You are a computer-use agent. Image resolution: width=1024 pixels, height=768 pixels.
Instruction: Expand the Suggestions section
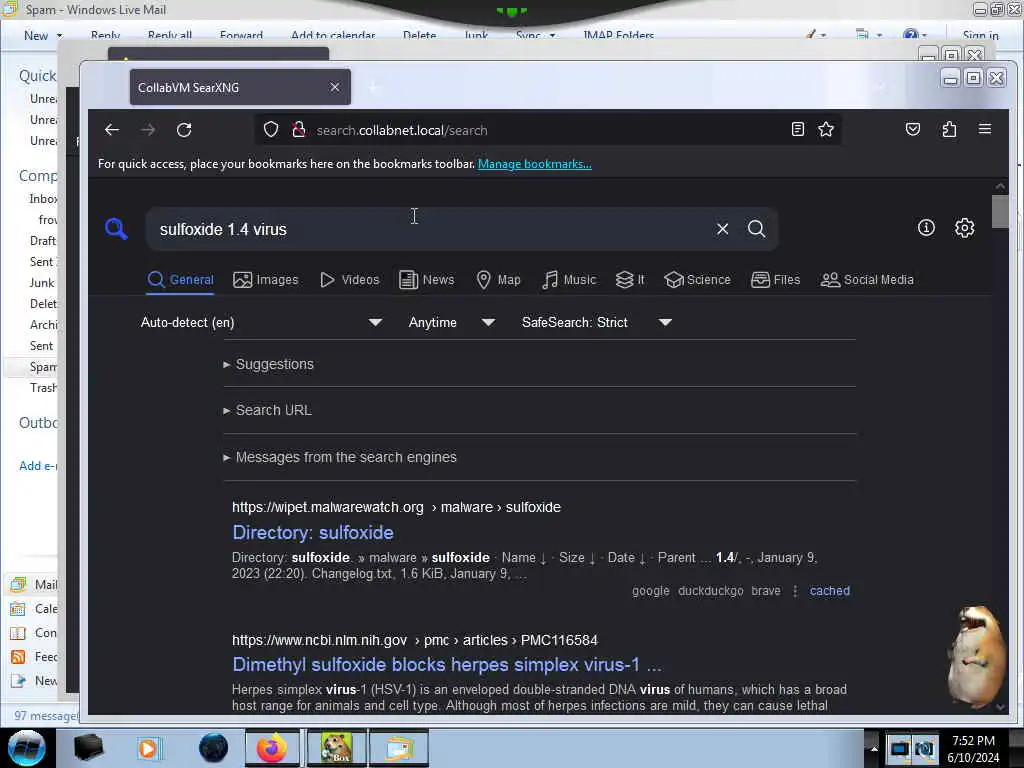tap(268, 364)
